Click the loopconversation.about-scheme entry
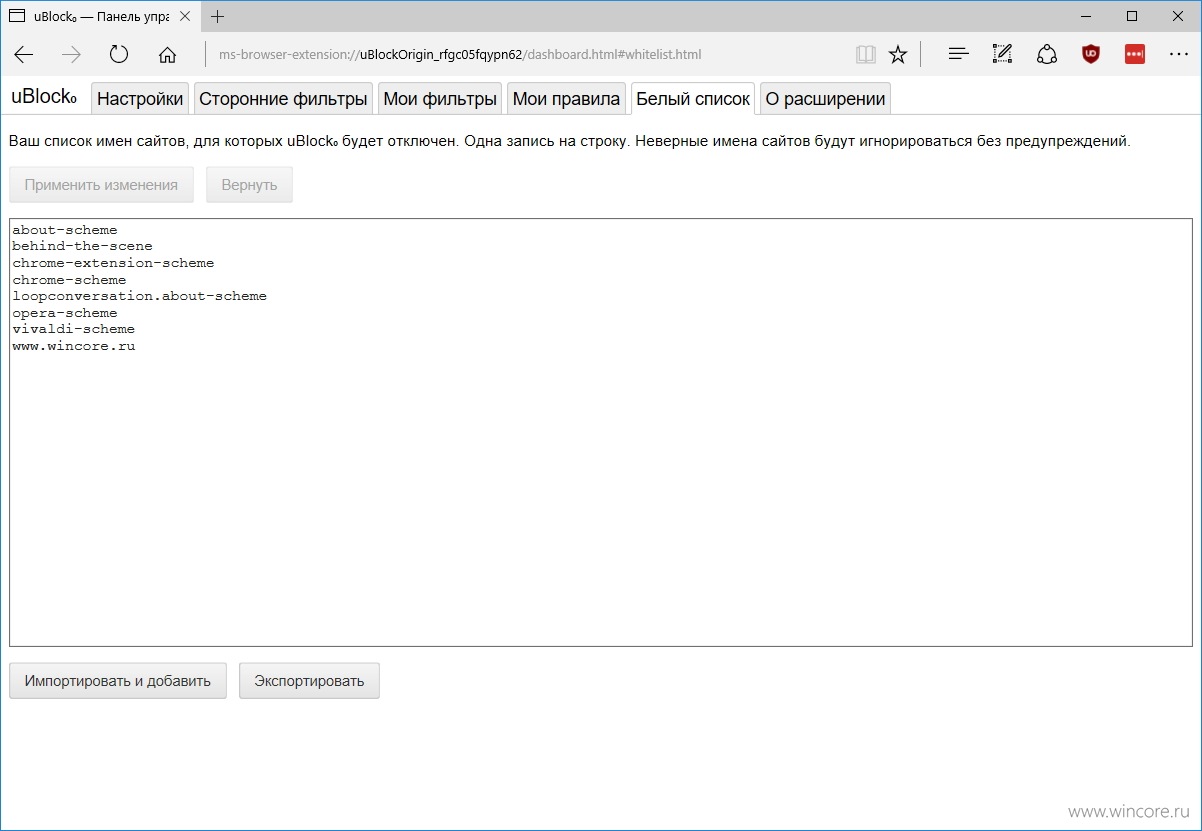The image size is (1202, 831). (139, 296)
